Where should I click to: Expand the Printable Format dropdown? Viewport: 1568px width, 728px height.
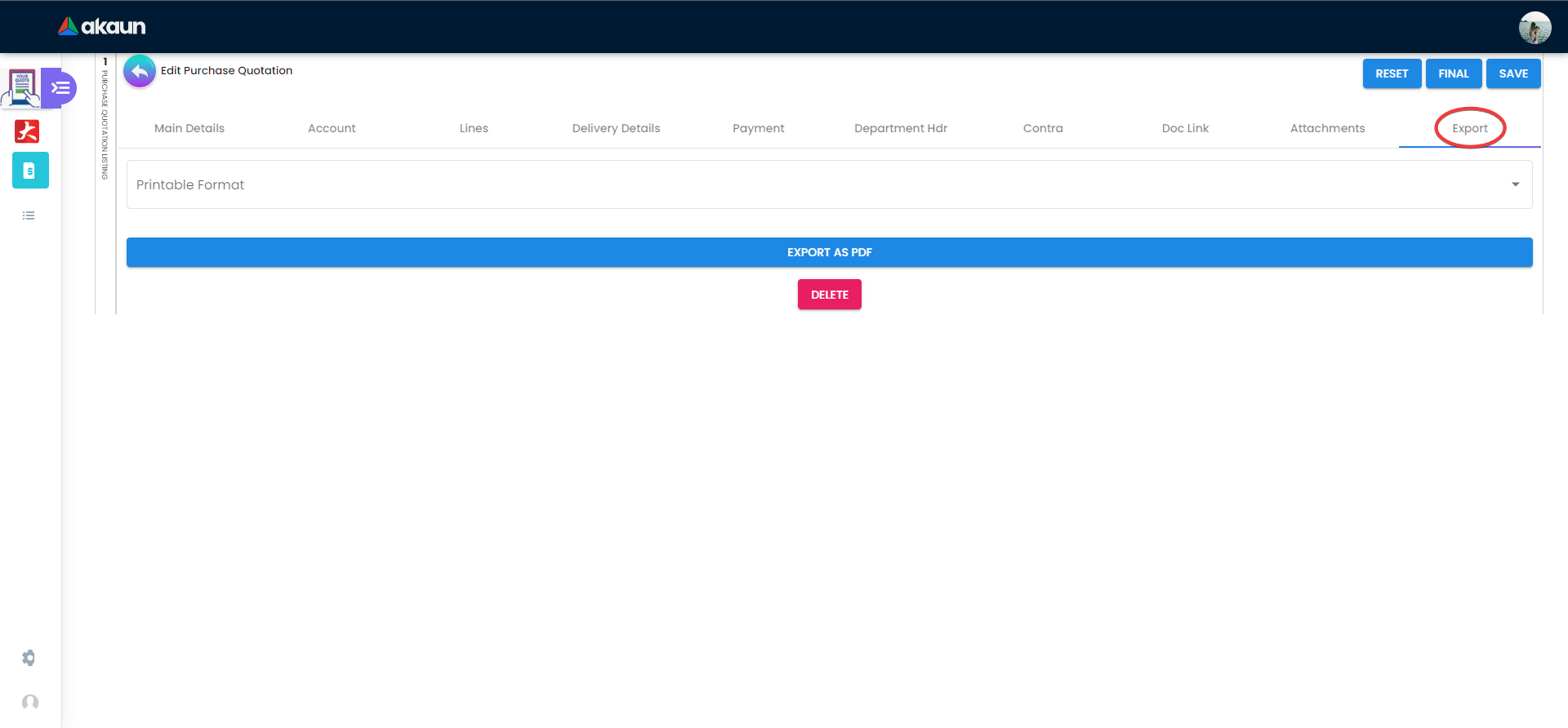click(829, 184)
